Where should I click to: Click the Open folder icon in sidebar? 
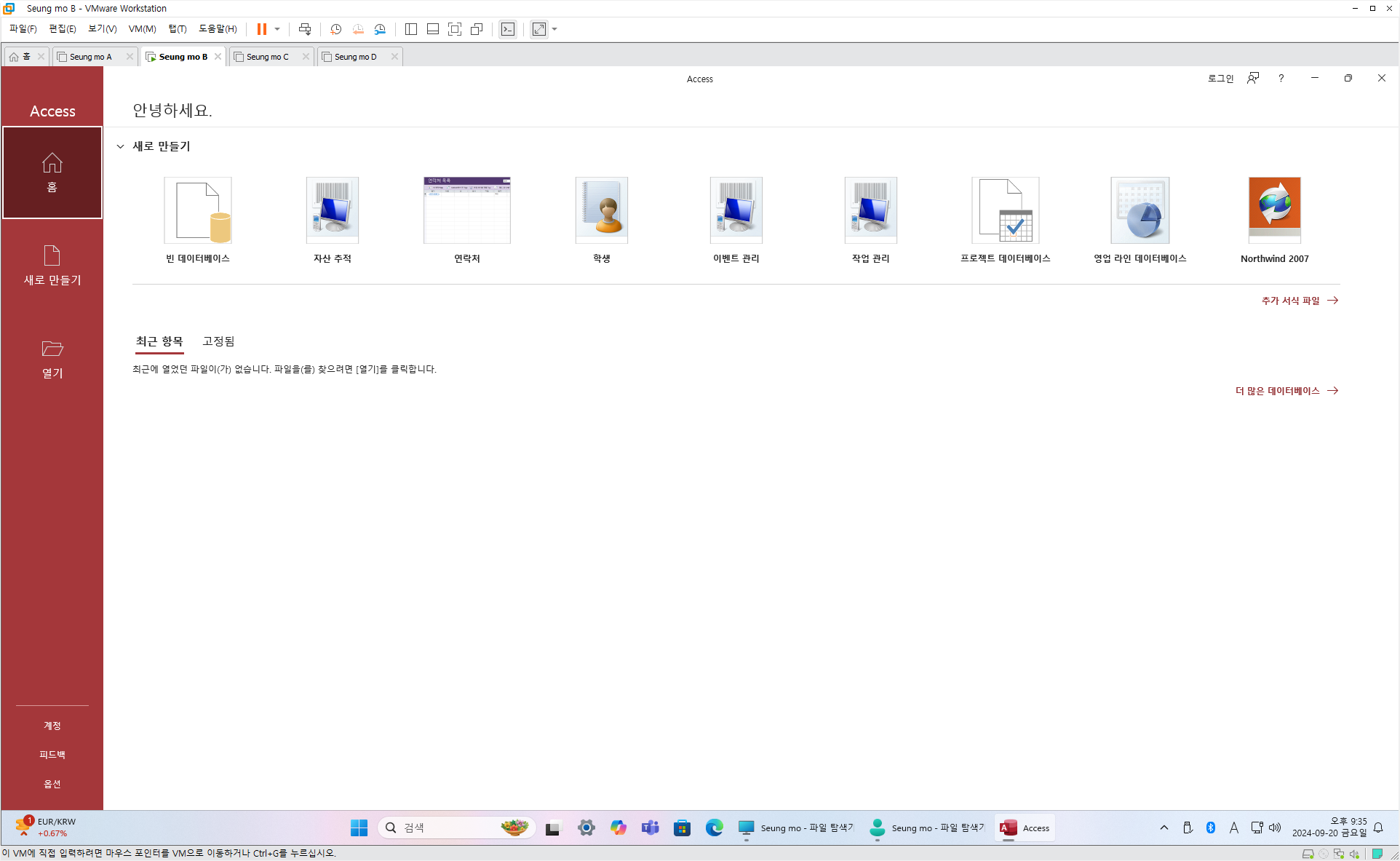[52, 349]
